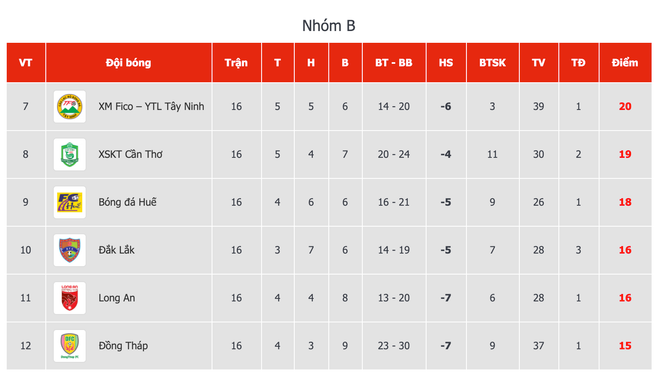Open the XSKT Cần Thơ team link

[x=130, y=154]
